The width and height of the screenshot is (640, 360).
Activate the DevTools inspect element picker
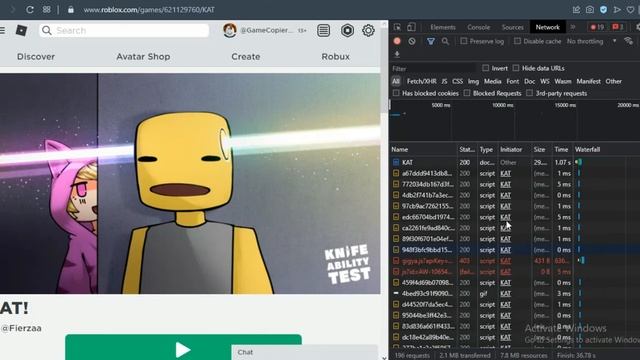397,27
